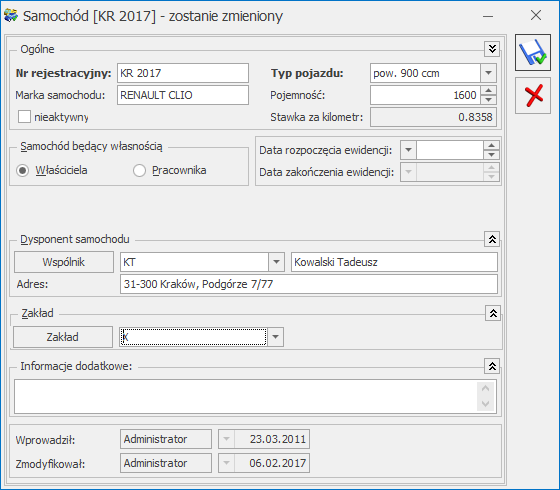Select the Pracownika radio button

point(139,171)
